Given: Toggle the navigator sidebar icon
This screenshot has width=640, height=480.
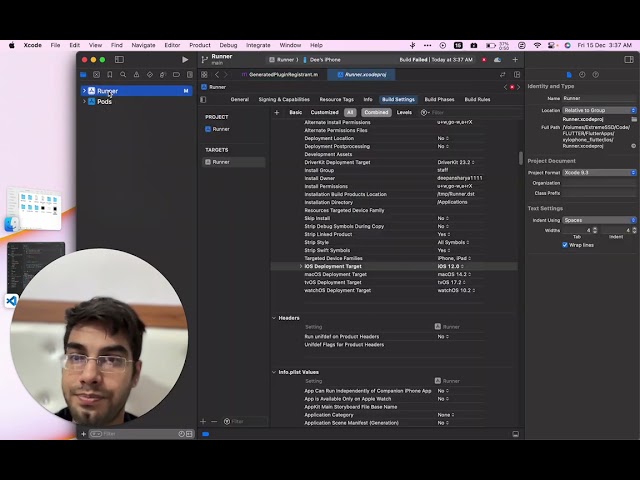Looking at the screenshot, I should (119, 60).
